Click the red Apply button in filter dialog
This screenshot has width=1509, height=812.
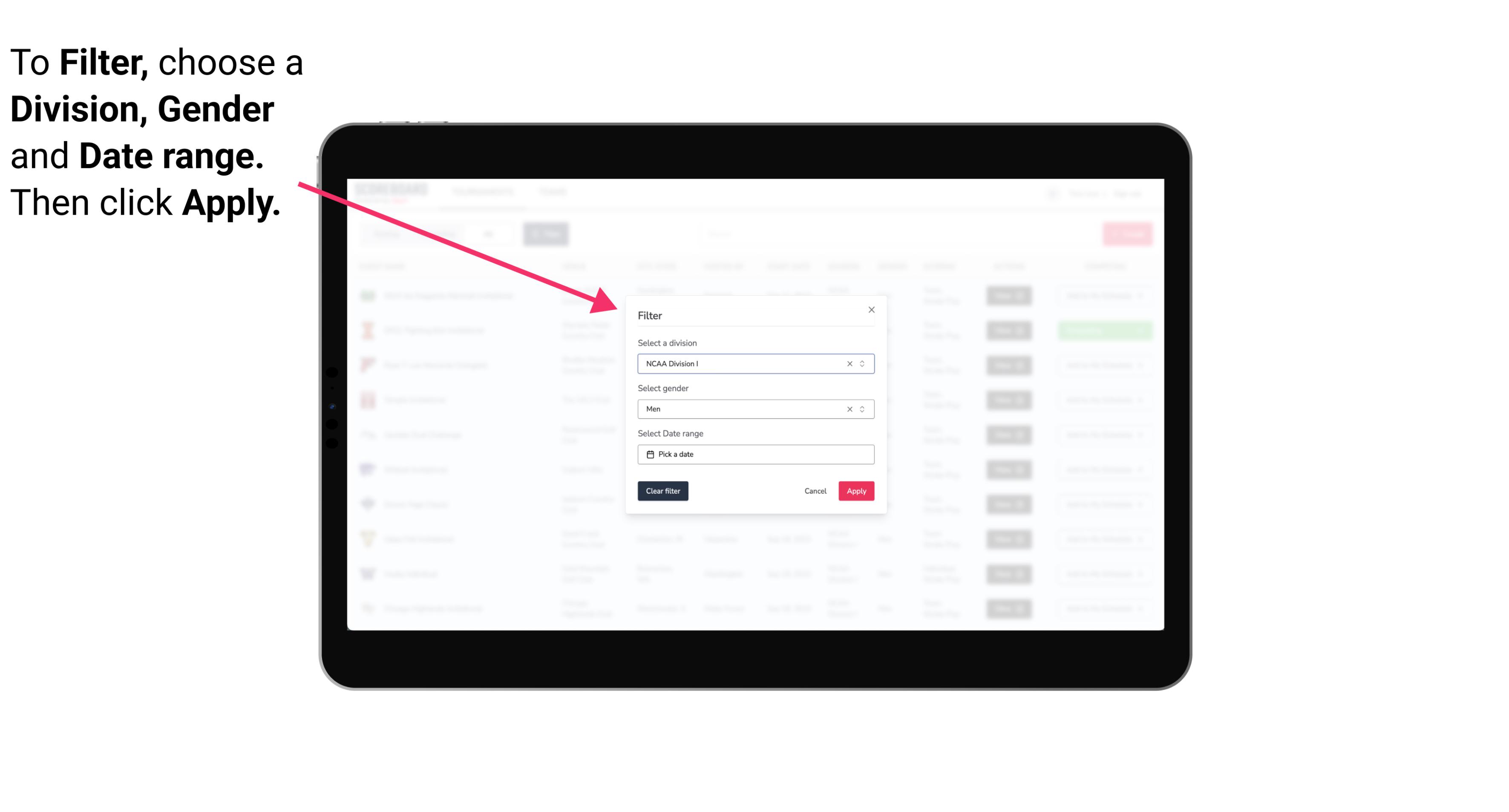tap(856, 491)
